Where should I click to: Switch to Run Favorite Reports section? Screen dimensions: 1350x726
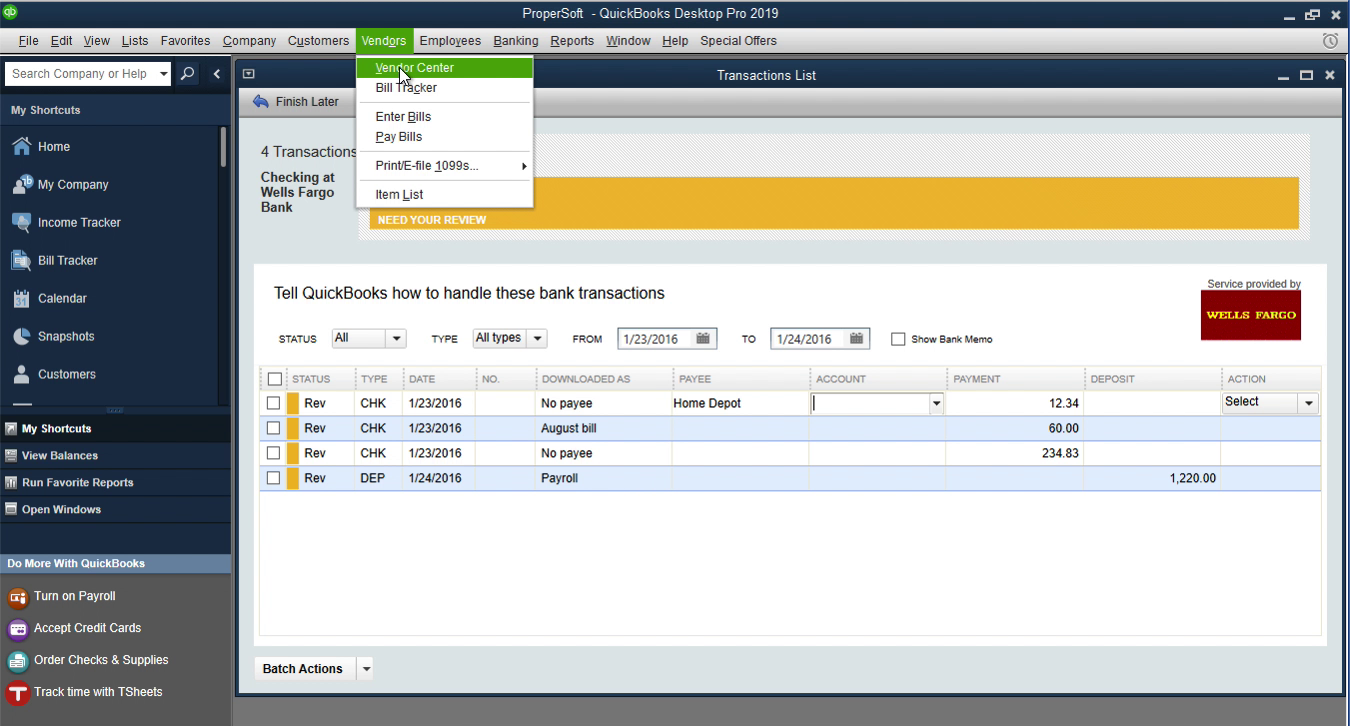click(115, 483)
